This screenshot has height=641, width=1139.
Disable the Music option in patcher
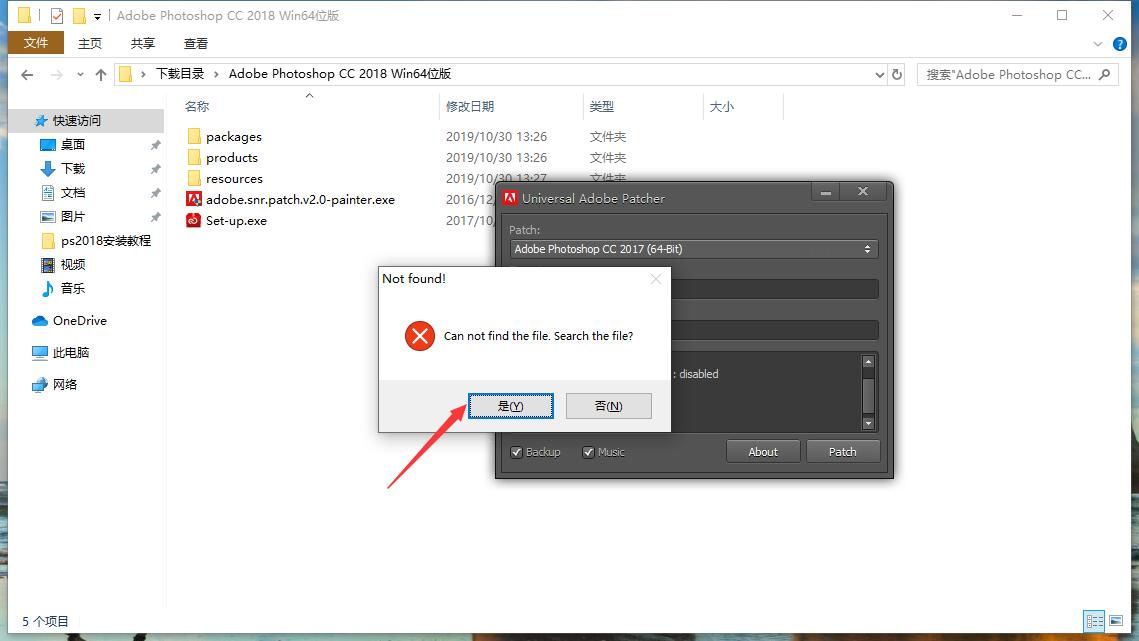[589, 452]
